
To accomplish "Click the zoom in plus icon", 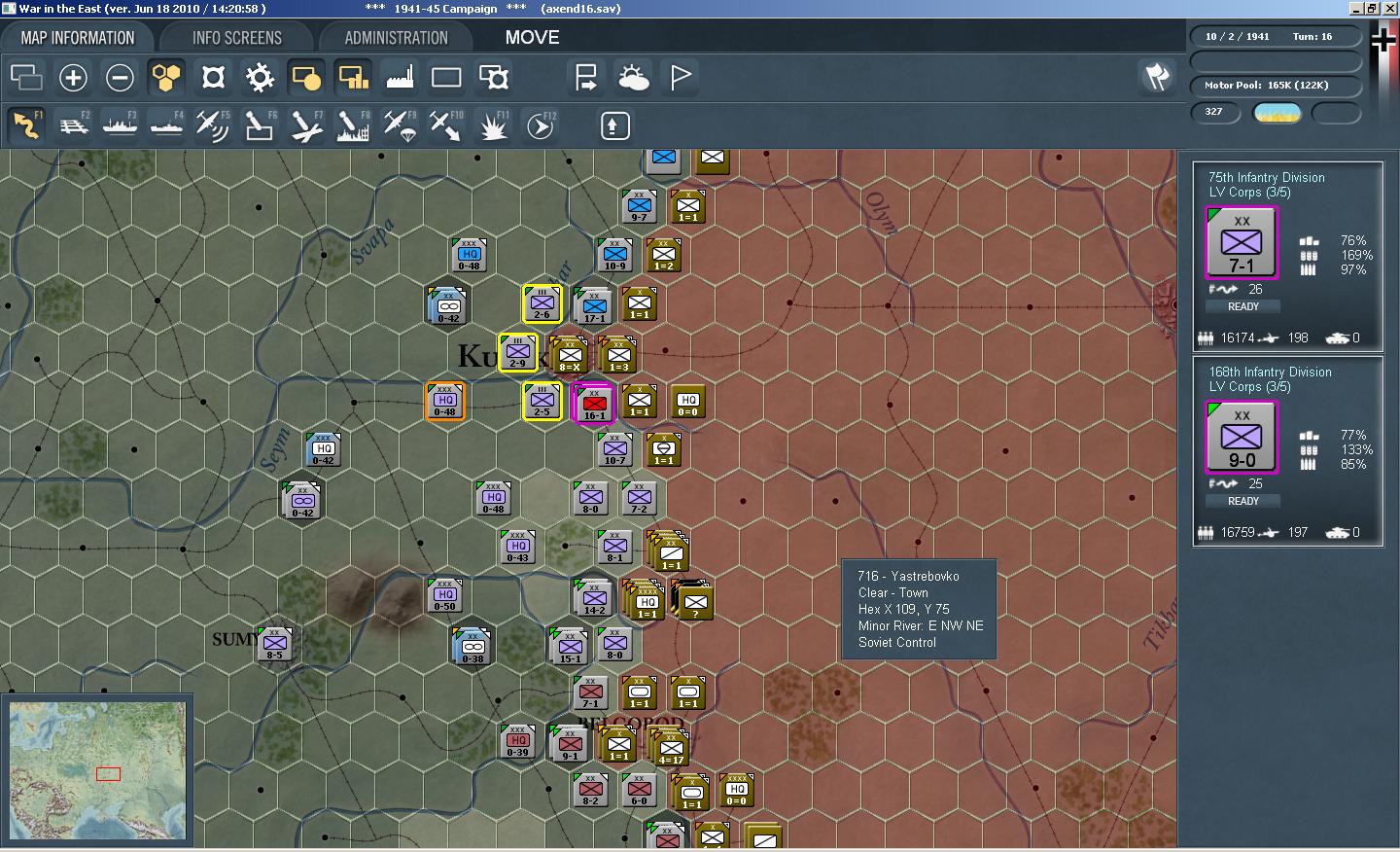I will tap(73, 78).
